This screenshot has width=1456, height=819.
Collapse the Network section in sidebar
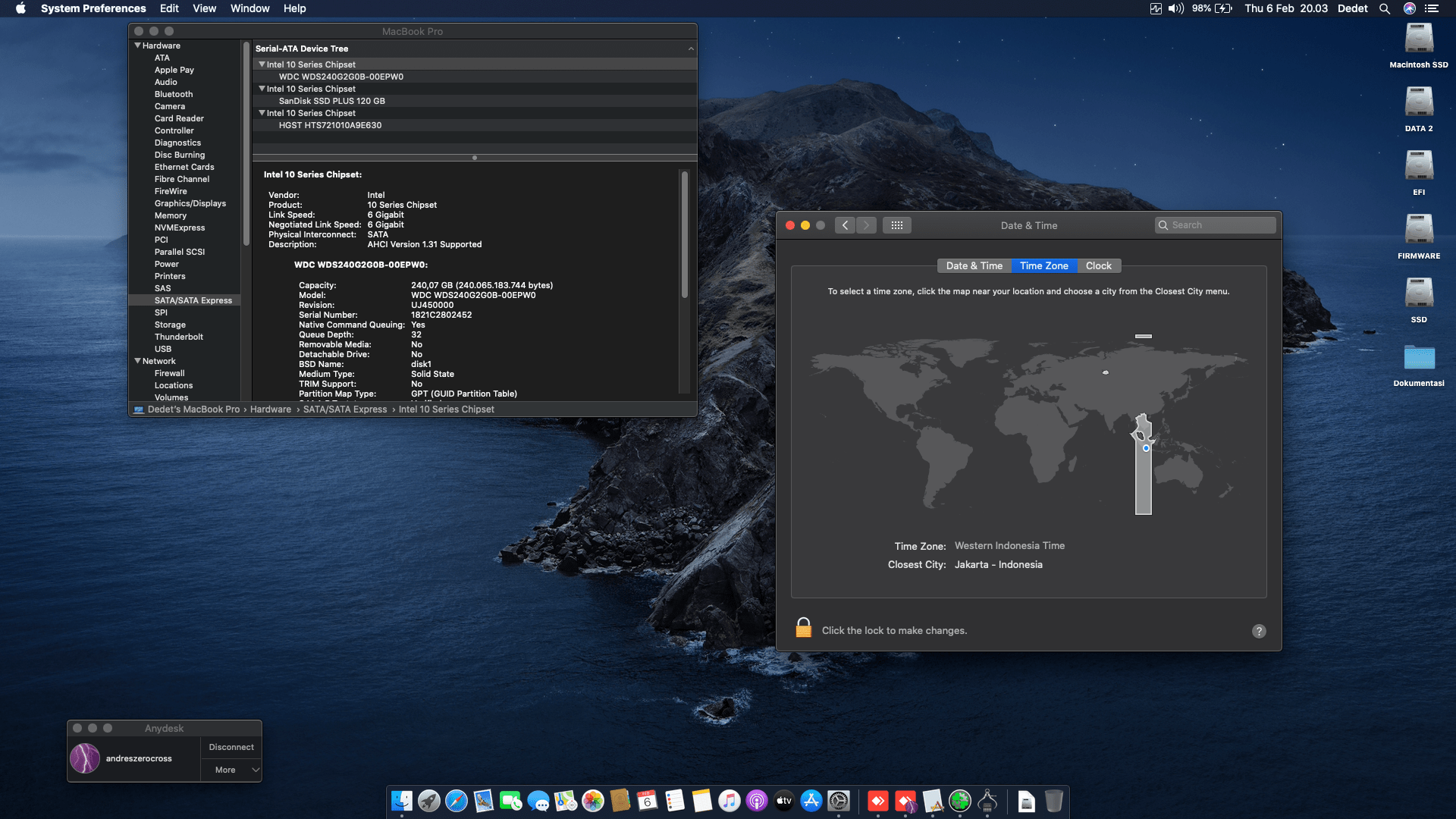(x=137, y=361)
